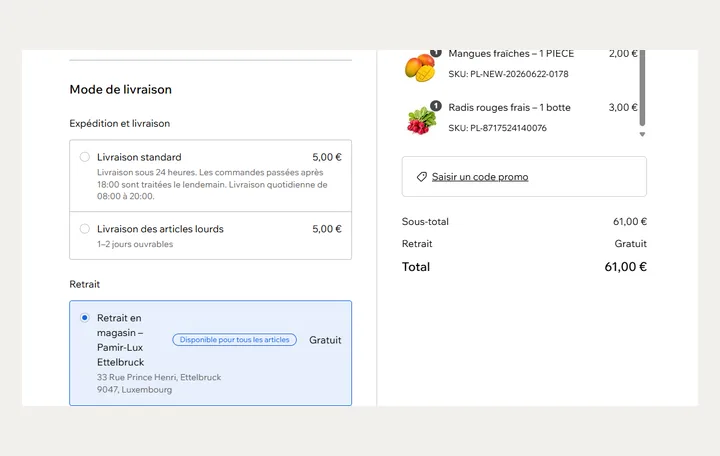Click the 1–2 jours ouvrables description

(x=135, y=244)
